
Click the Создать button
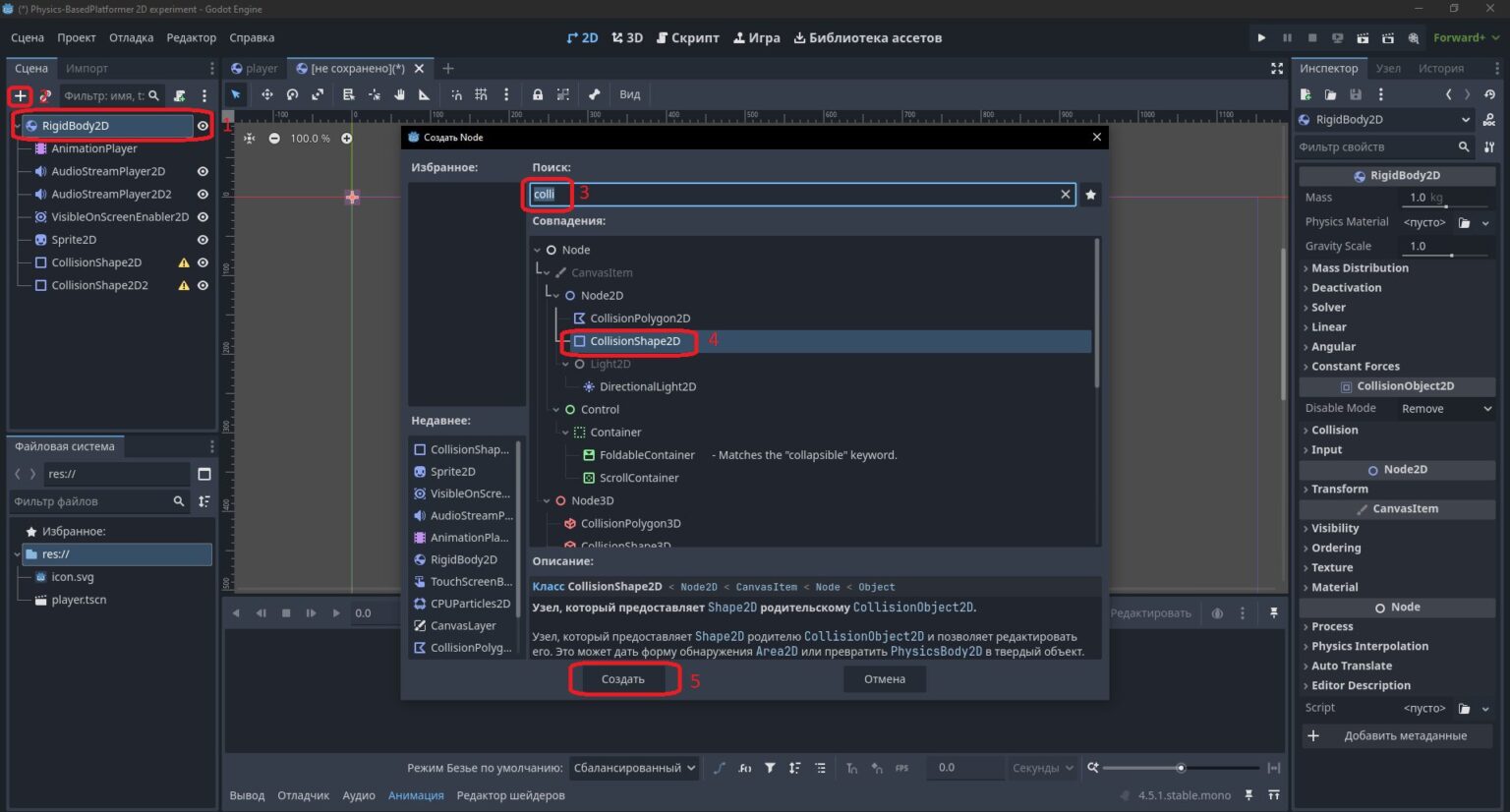(623, 679)
